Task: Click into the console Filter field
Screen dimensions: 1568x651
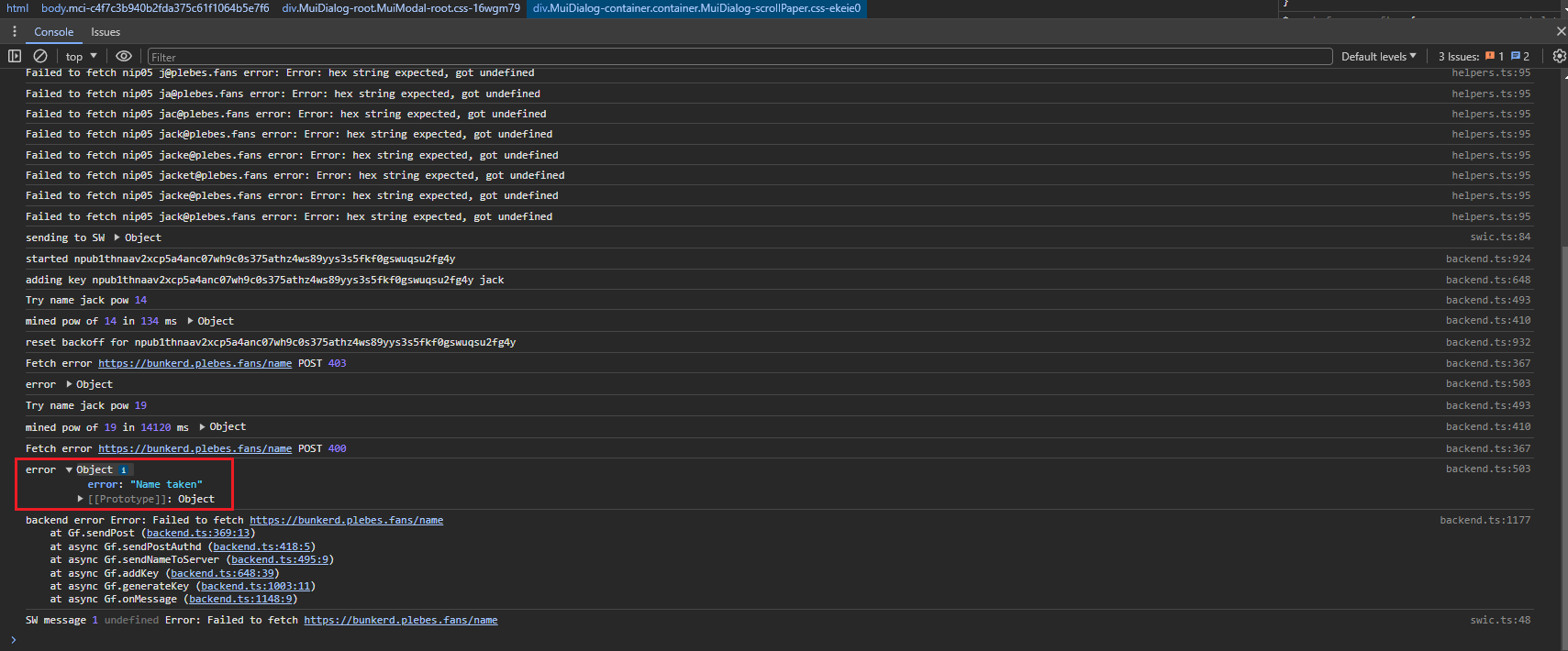Action: coord(740,57)
